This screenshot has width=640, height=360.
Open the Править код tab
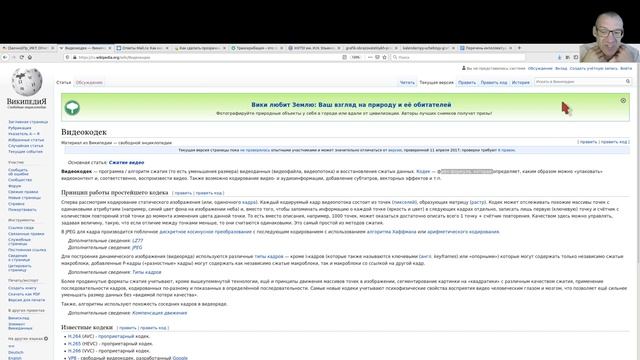(493, 82)
